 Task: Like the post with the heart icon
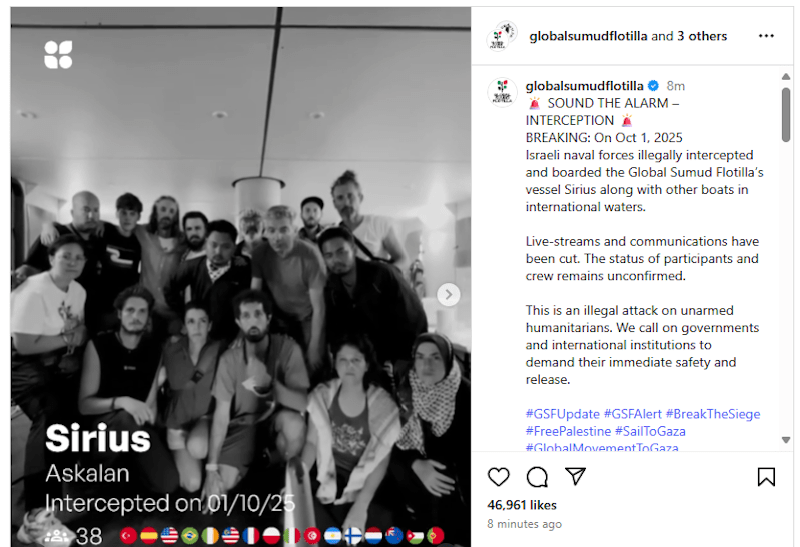click(x=498, y=477)
